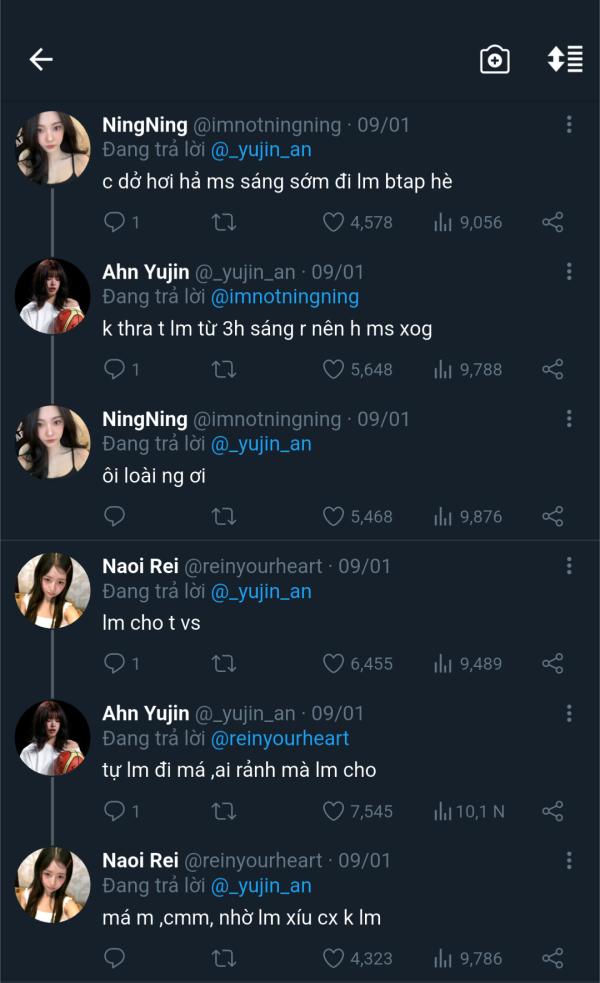Open more options on Ahn Yujin's 'tự lm đi má' tweet
The width and height of the screenshot is (600, 983).
click(x=569, y=714)
